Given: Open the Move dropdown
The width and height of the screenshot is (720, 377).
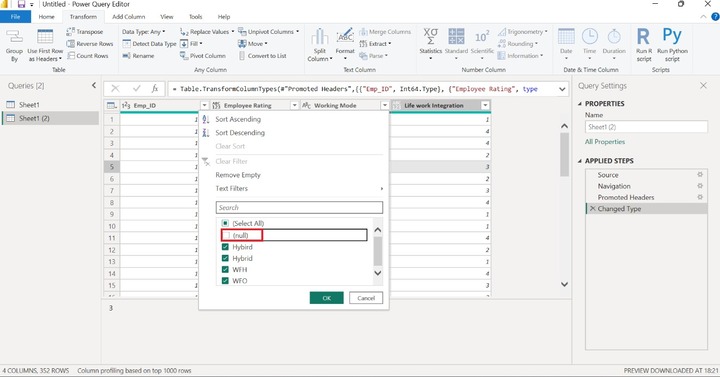Looking at the screenshot, I should [x=253, y=44].
